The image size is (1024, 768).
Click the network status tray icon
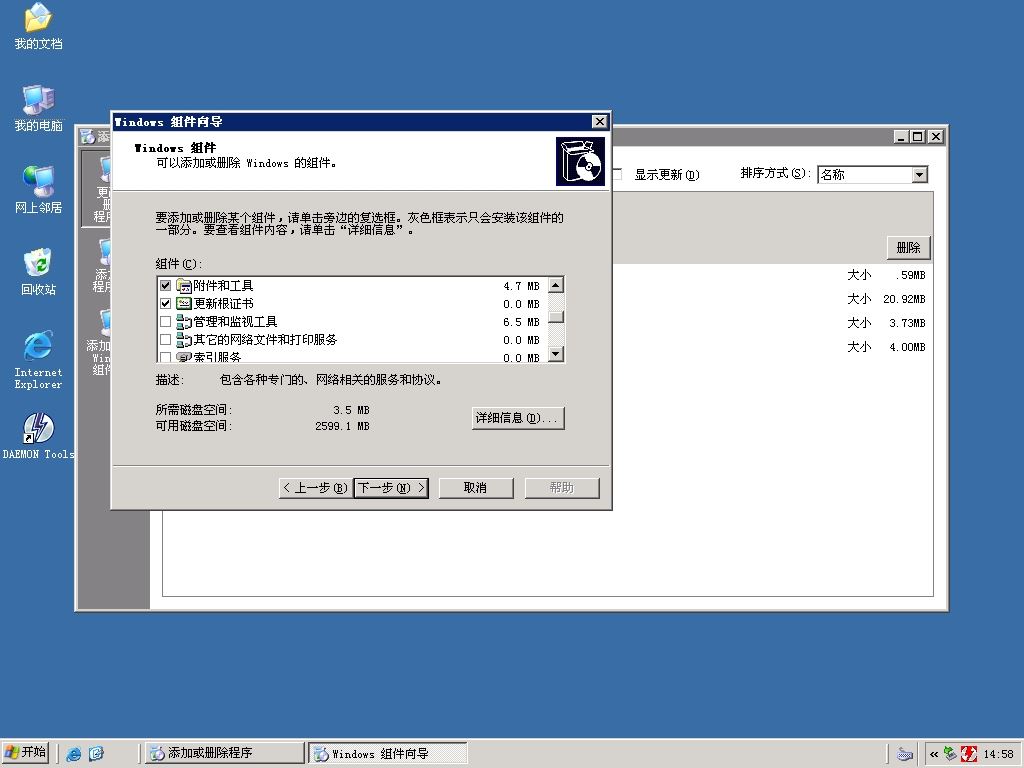[x=950, y=754]
